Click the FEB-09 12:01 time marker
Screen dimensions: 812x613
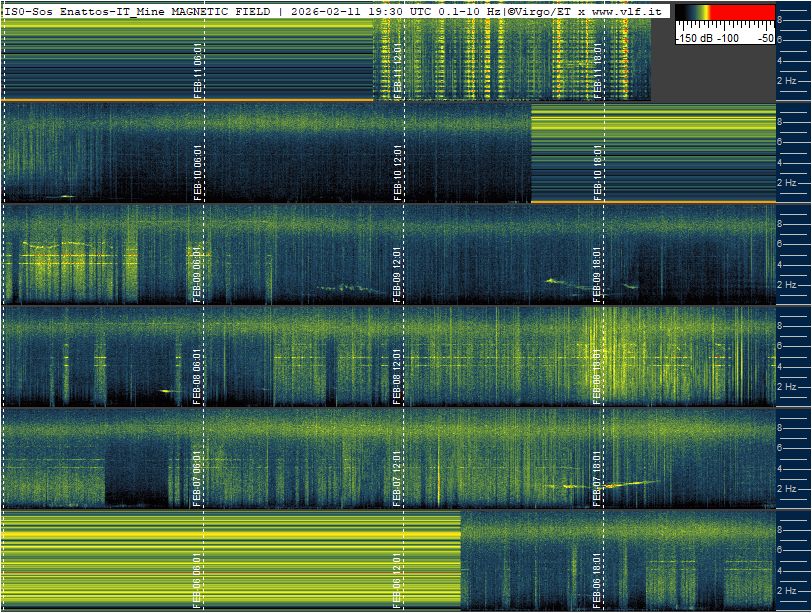[x=398, y=274]
